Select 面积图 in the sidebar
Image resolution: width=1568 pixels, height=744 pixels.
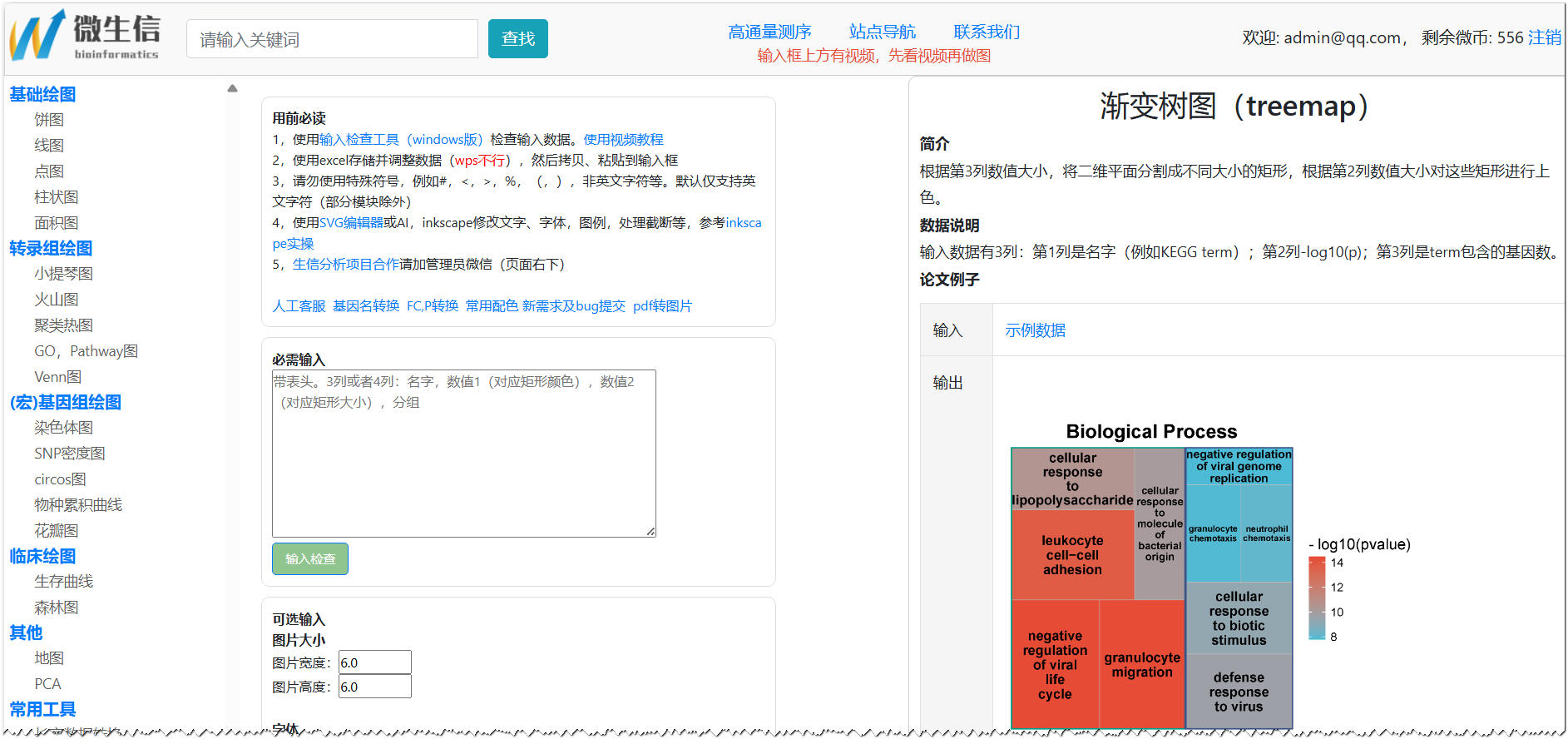57,223
